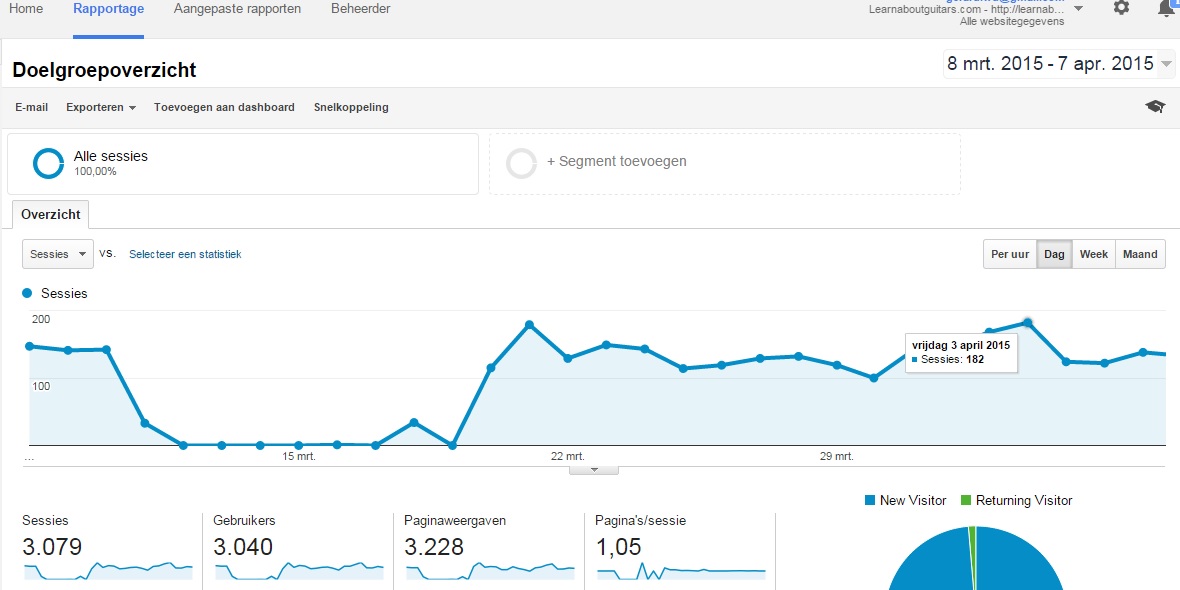The image size is (1180, 590).
Task: Switch chart granularity to Maand
Action: 1140,254
